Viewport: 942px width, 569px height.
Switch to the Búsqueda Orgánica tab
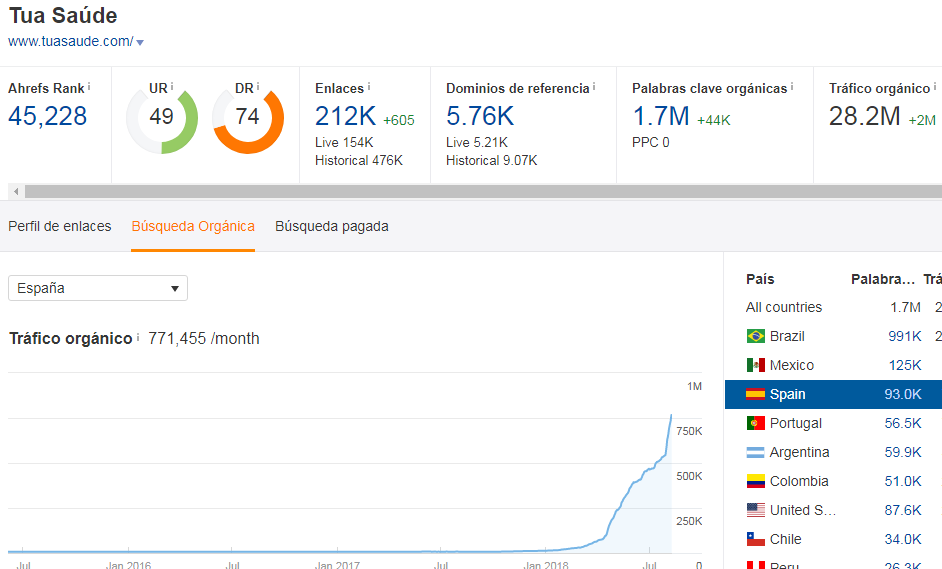[193, 227]
